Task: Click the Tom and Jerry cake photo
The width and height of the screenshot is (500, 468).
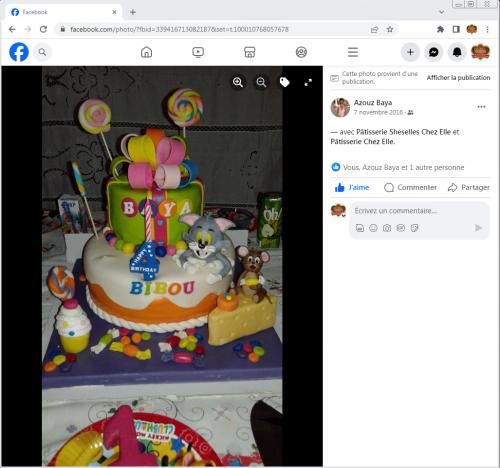Action: click(162, 266)
